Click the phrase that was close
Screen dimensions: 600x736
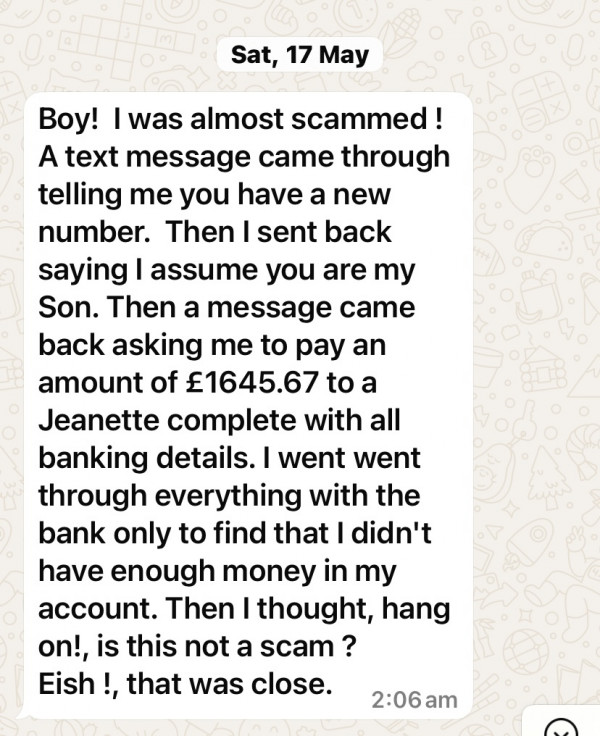click(229, 683)
